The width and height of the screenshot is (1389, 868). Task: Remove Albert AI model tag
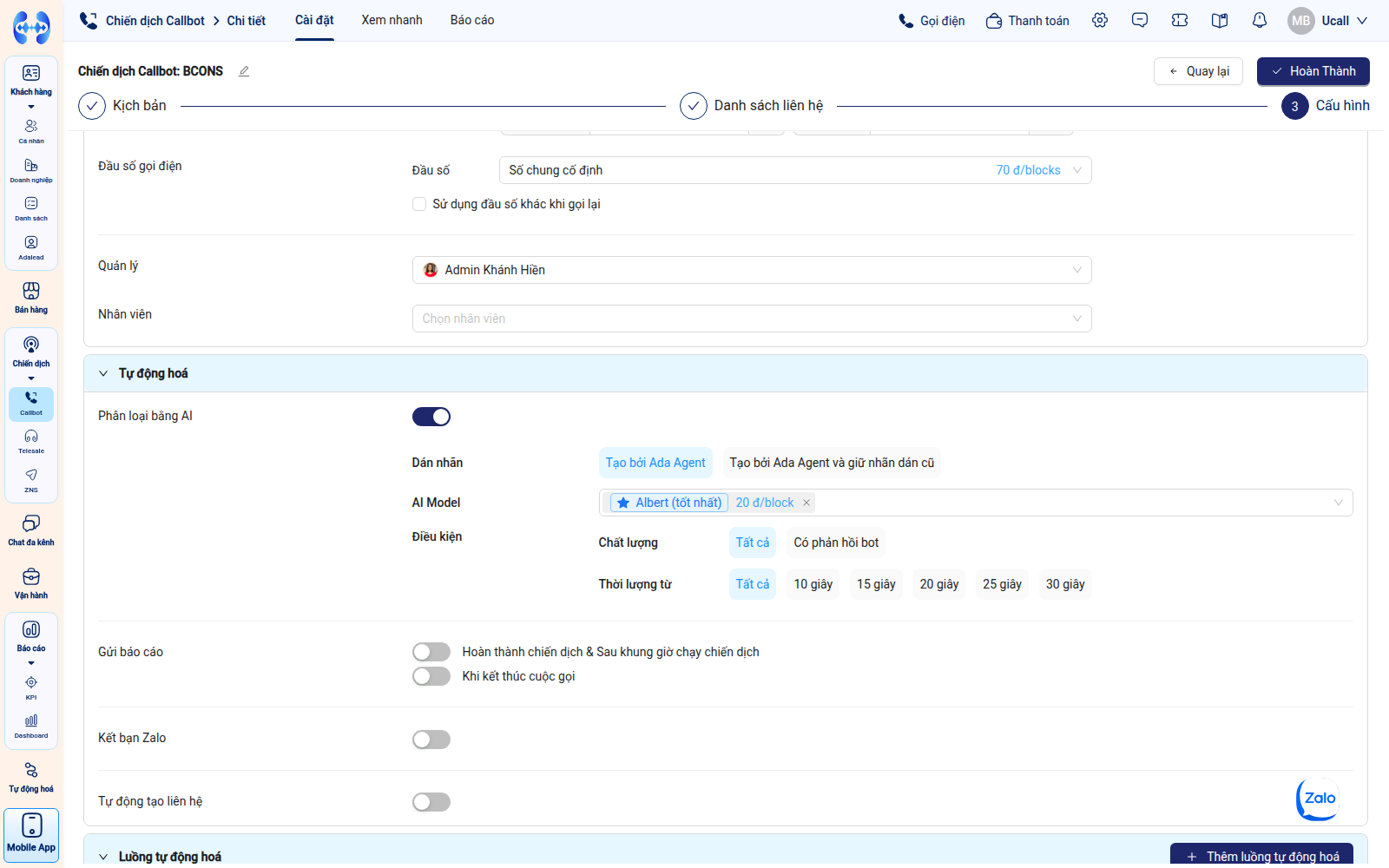pos(806,503)
